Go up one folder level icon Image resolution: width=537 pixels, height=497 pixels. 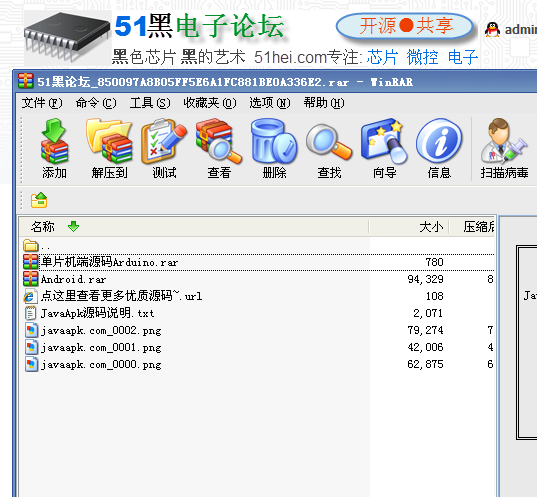pyautogui.click(x=39, y=200)
